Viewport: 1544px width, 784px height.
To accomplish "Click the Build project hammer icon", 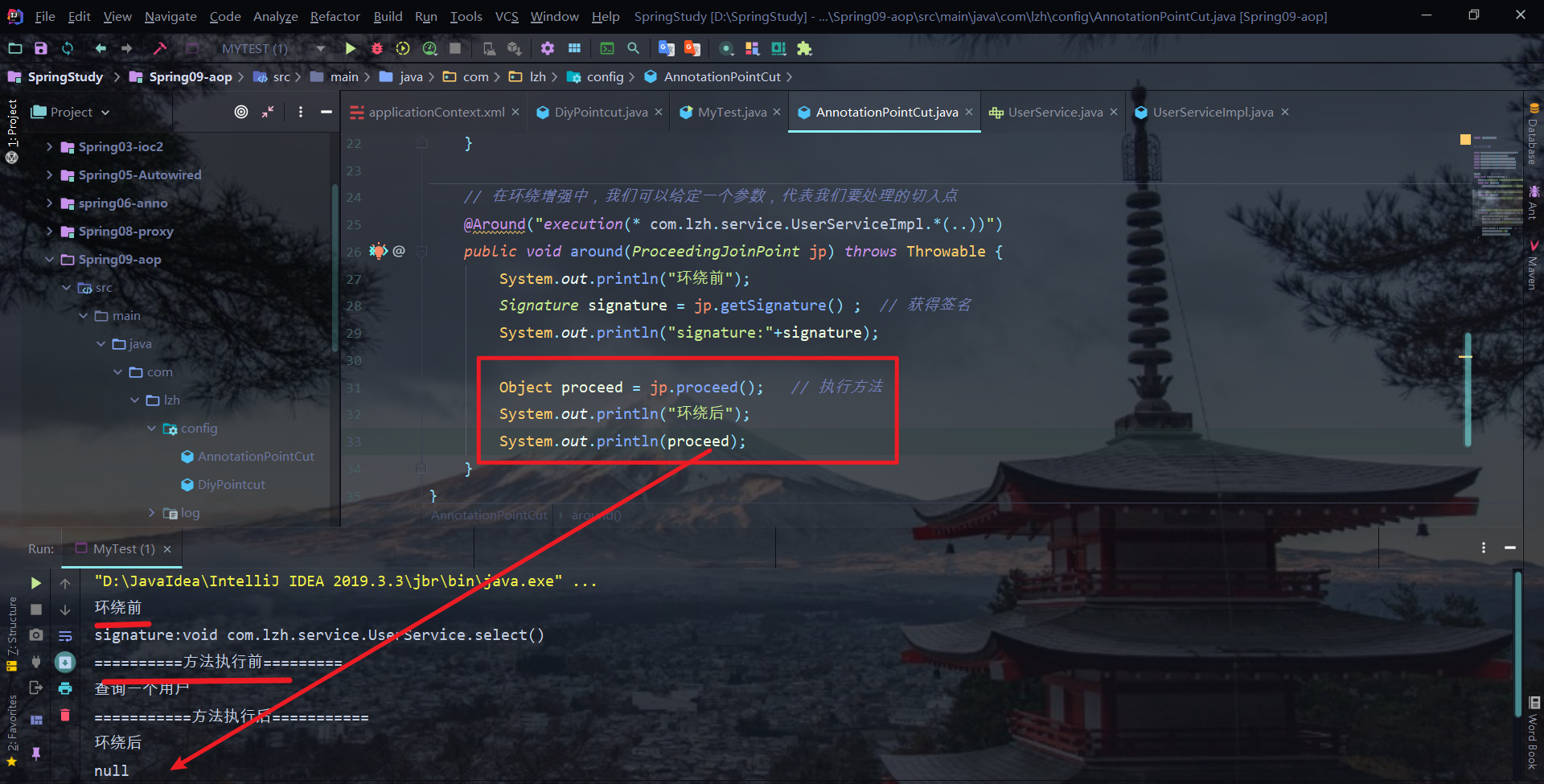I will 160,48.
